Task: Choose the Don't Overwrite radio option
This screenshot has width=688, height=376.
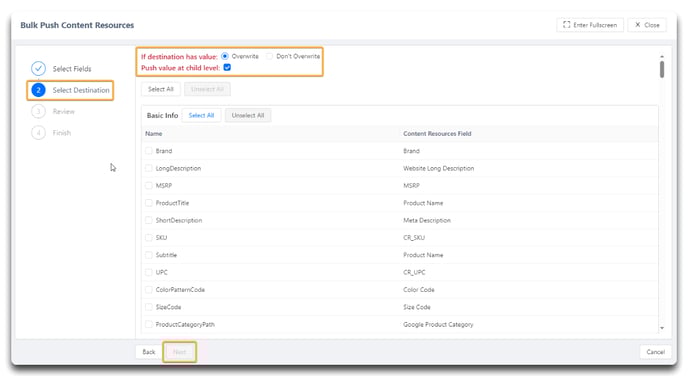Action: tap(269, 56)
